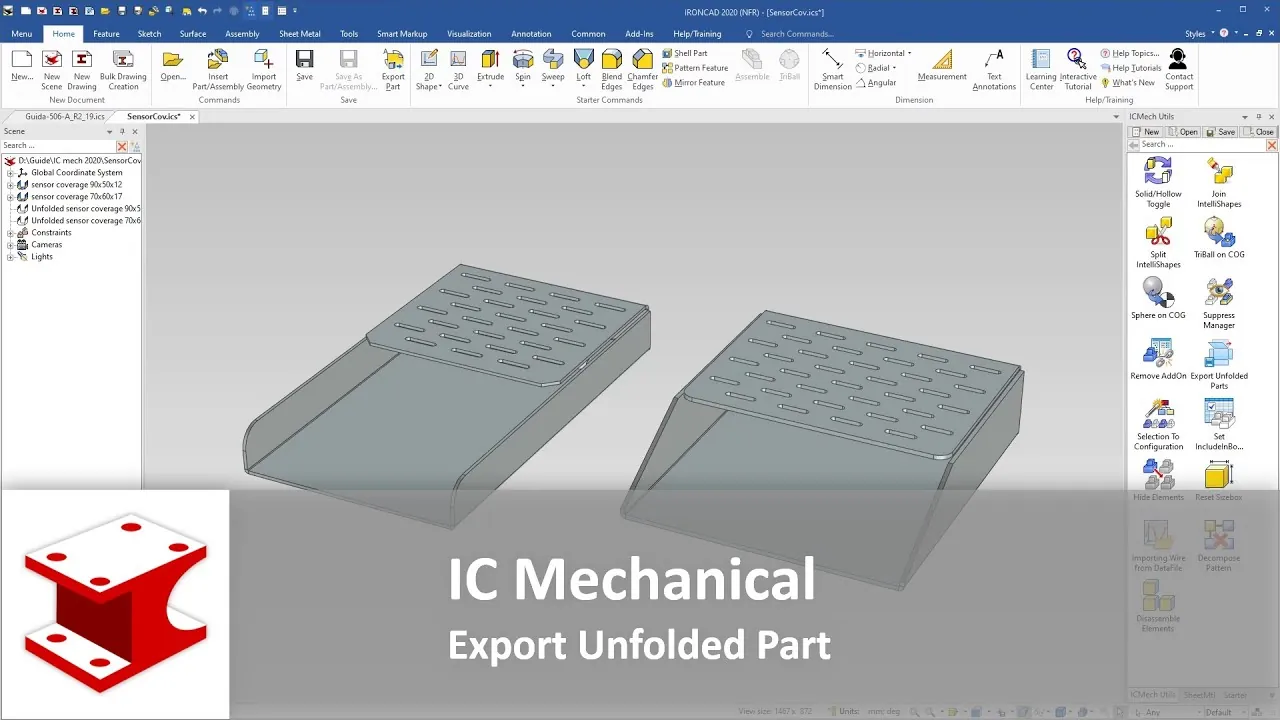The width and height of the screenshot is (1280, 720).
Task: Open the New Drawing tool
Action: tap(82, 68)
